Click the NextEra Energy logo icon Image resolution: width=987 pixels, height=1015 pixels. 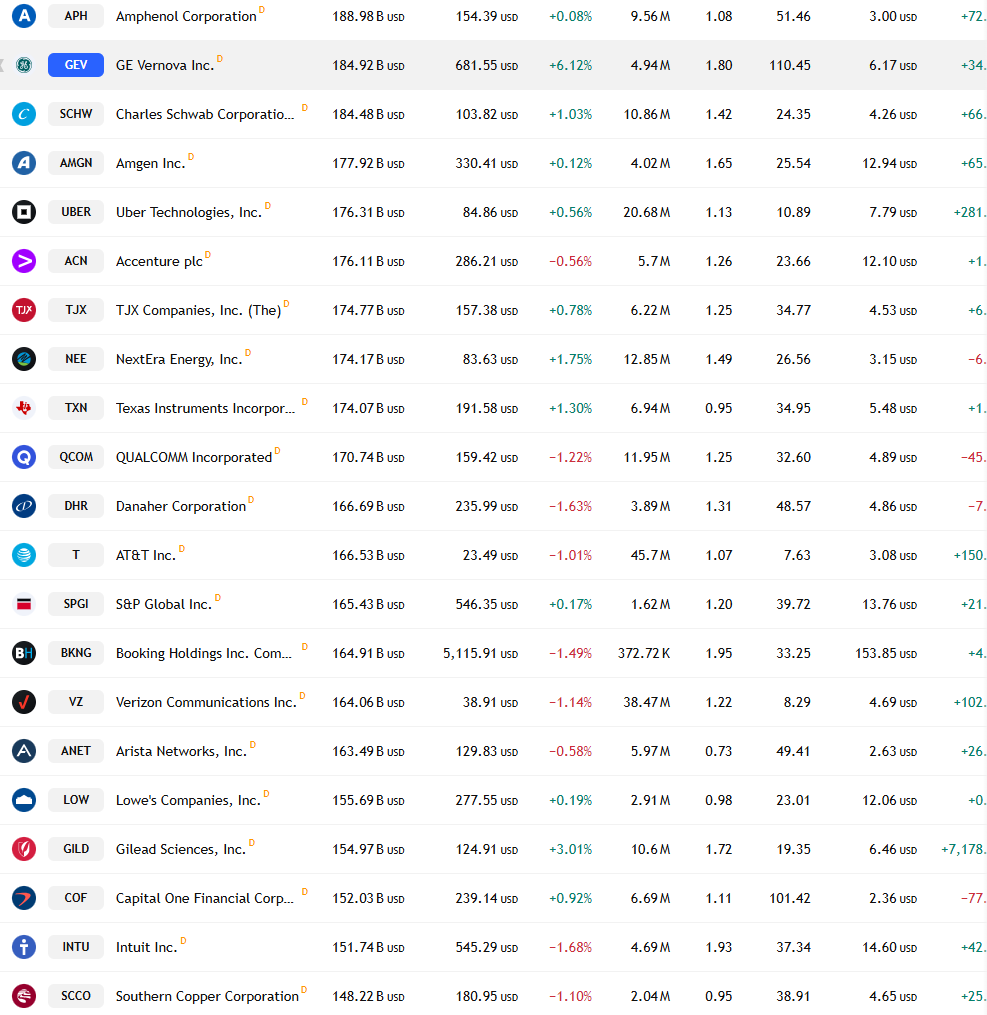[x=24, y=359]
